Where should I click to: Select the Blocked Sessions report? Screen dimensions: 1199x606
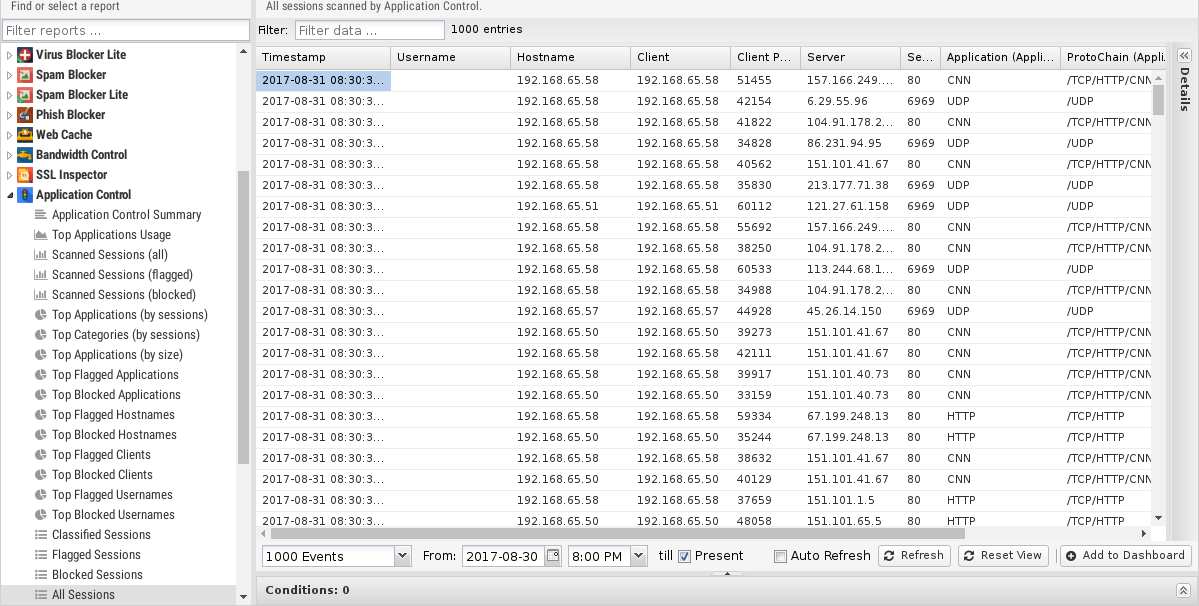coord(97,575)
